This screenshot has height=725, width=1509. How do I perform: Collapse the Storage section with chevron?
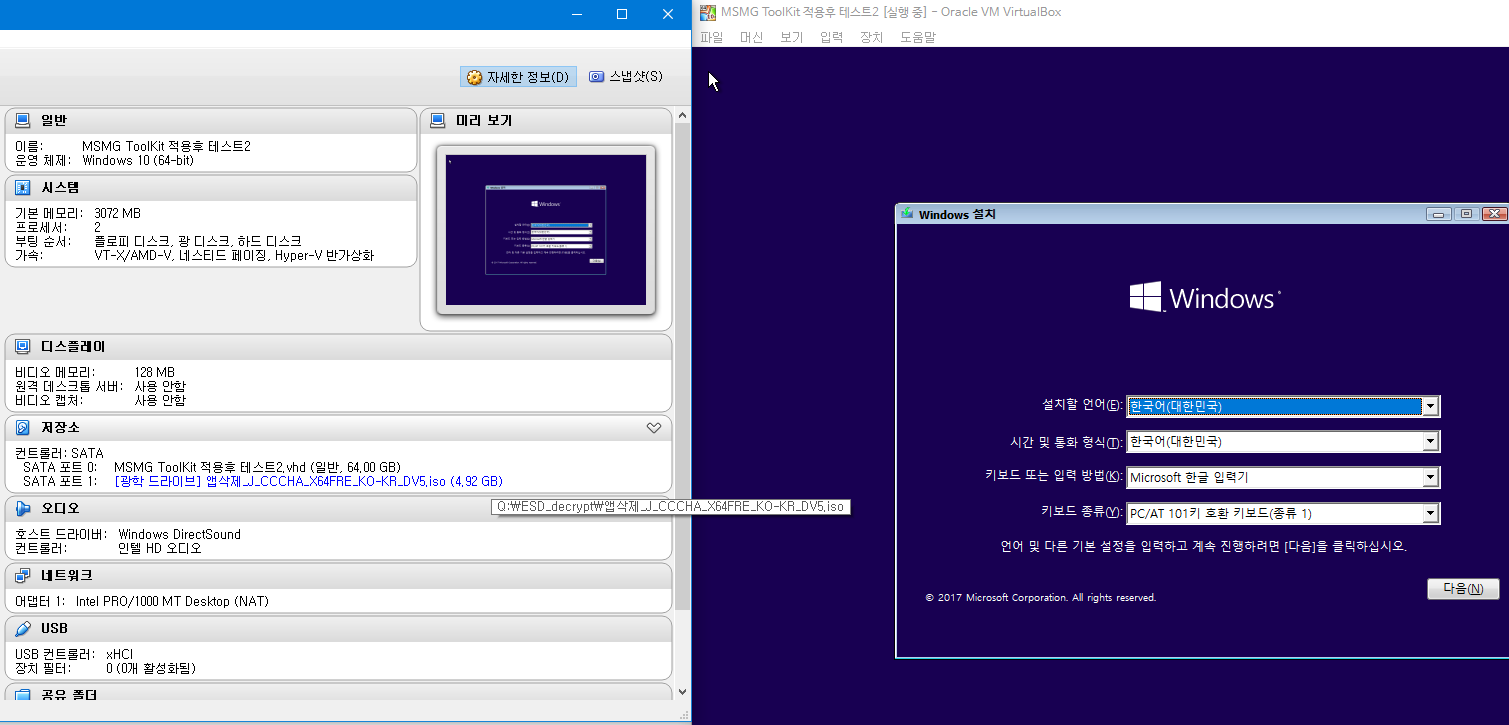pyautogui.click(x=654, y=428)
